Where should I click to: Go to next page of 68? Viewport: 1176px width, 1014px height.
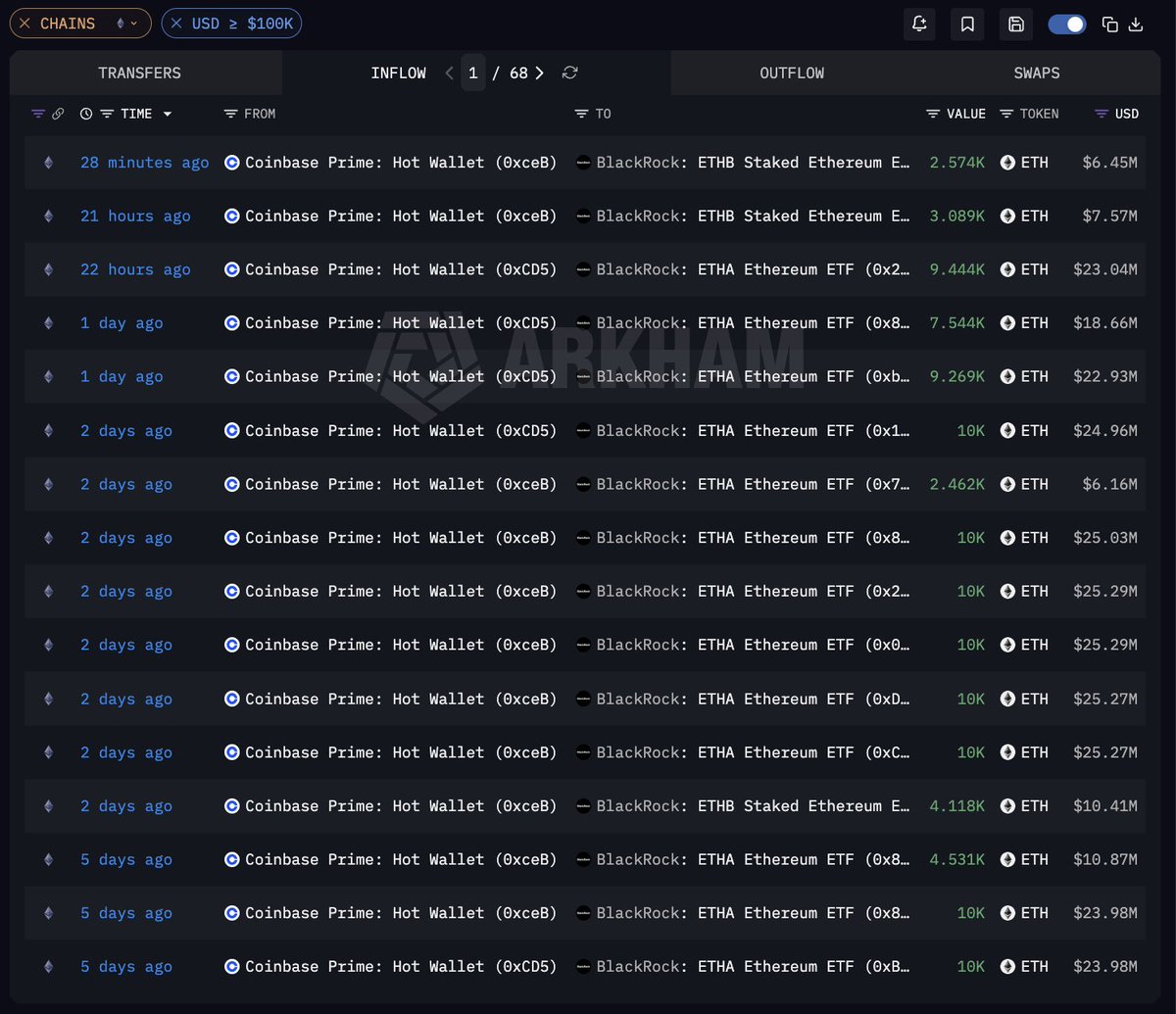(539, 73)
